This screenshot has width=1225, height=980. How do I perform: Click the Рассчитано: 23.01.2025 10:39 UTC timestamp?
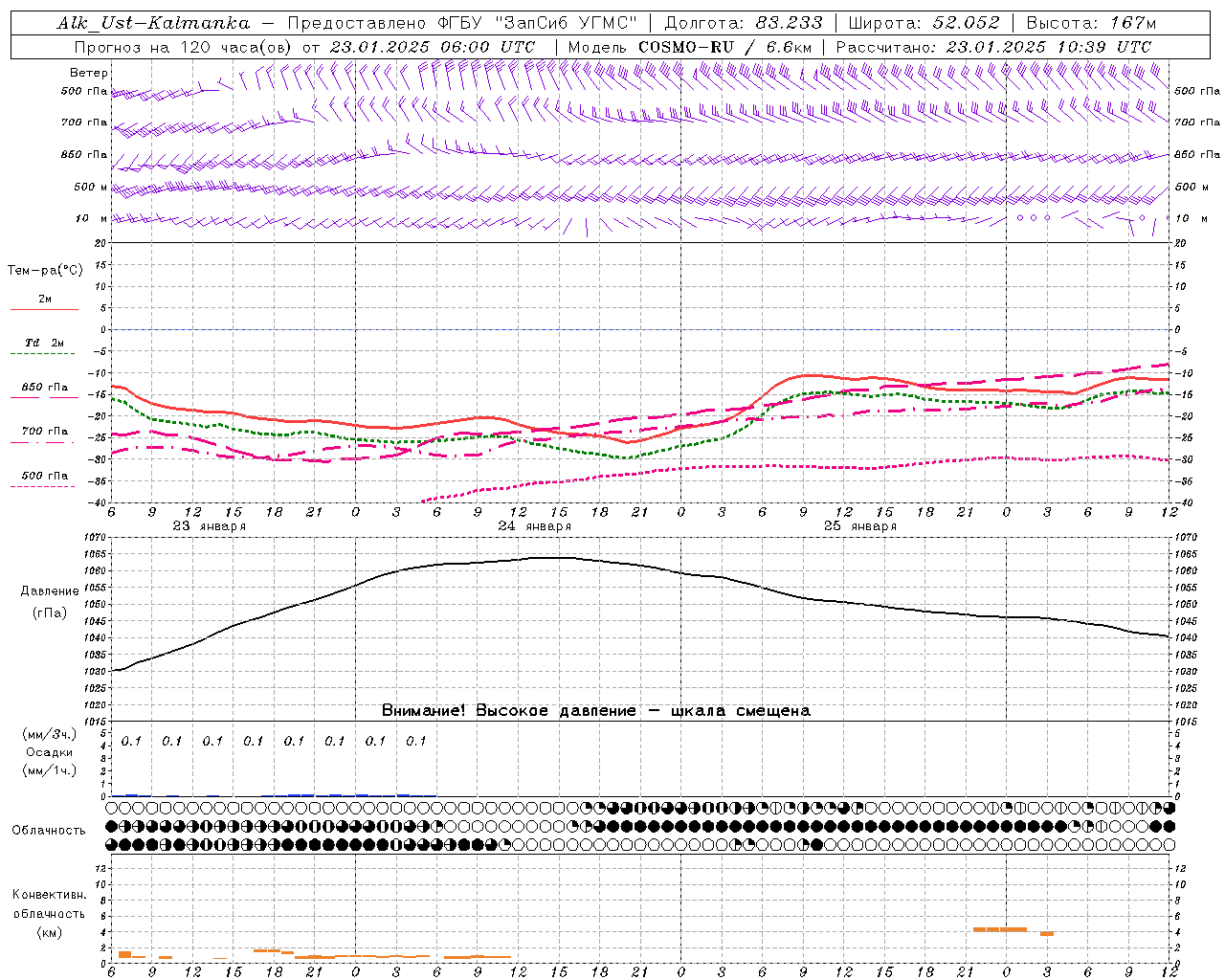tap(993, 47)
